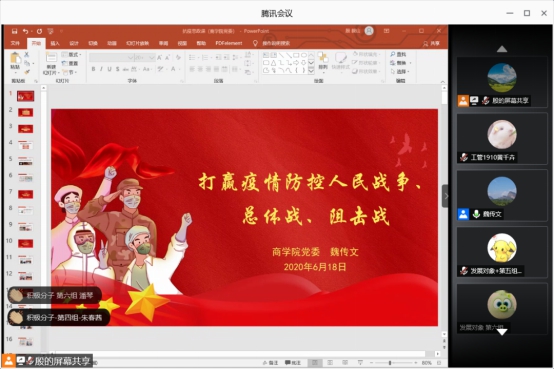Toggle Italic formatting button
This screenshot has width=554, height=370.
pyautogui.click(x=101, y=69)
